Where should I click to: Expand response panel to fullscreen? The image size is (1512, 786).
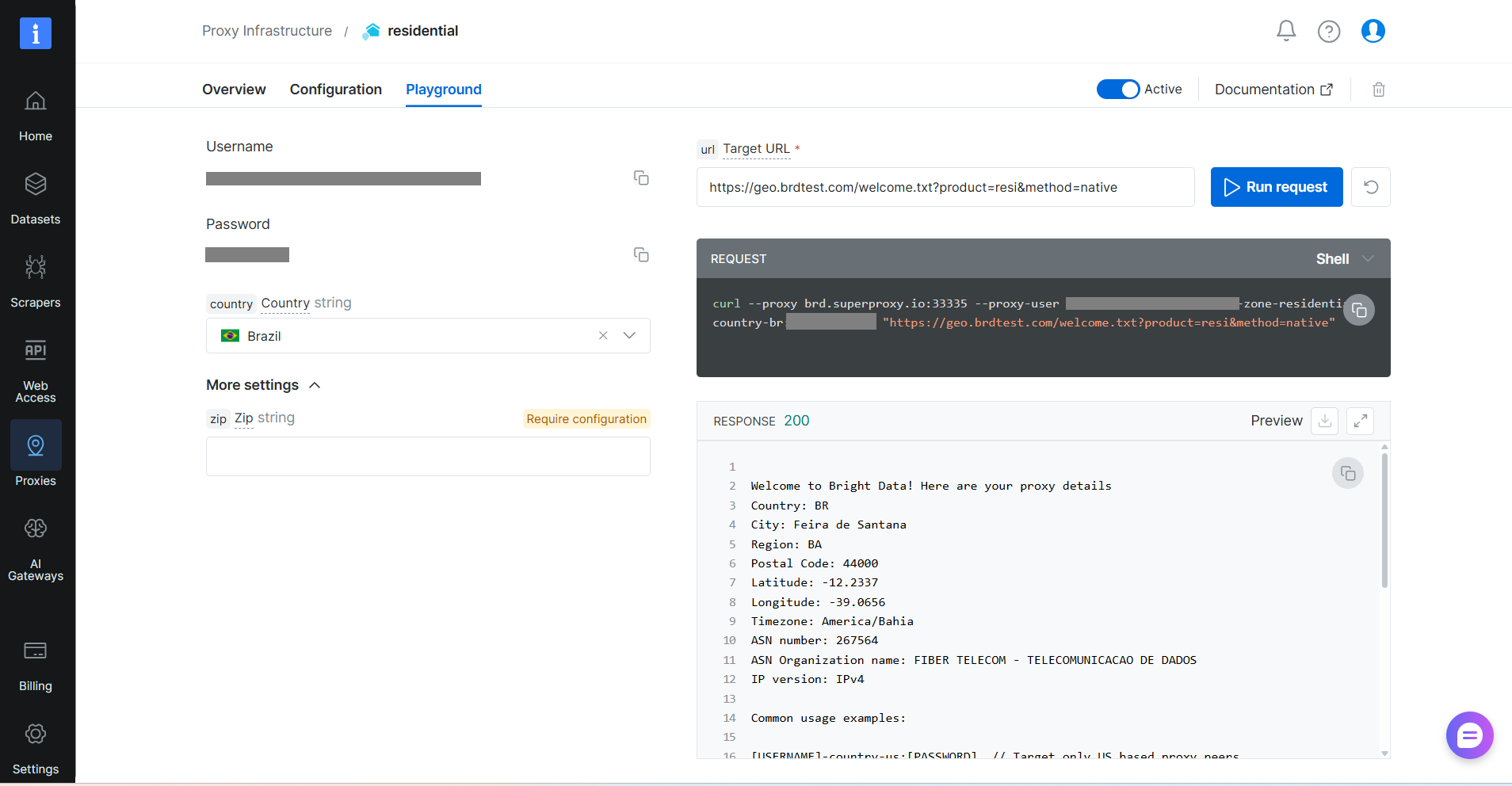tap(1360, 421)
